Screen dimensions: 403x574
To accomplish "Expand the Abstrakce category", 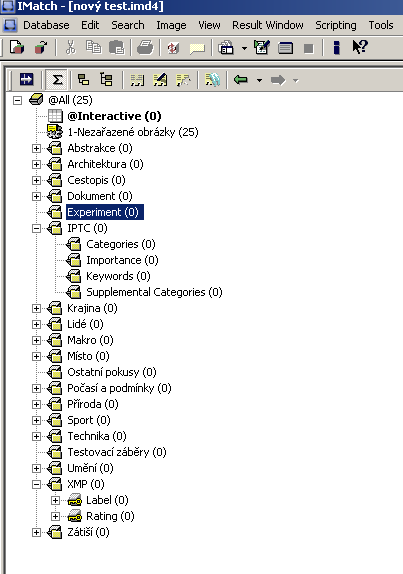I will click(36, 148).
